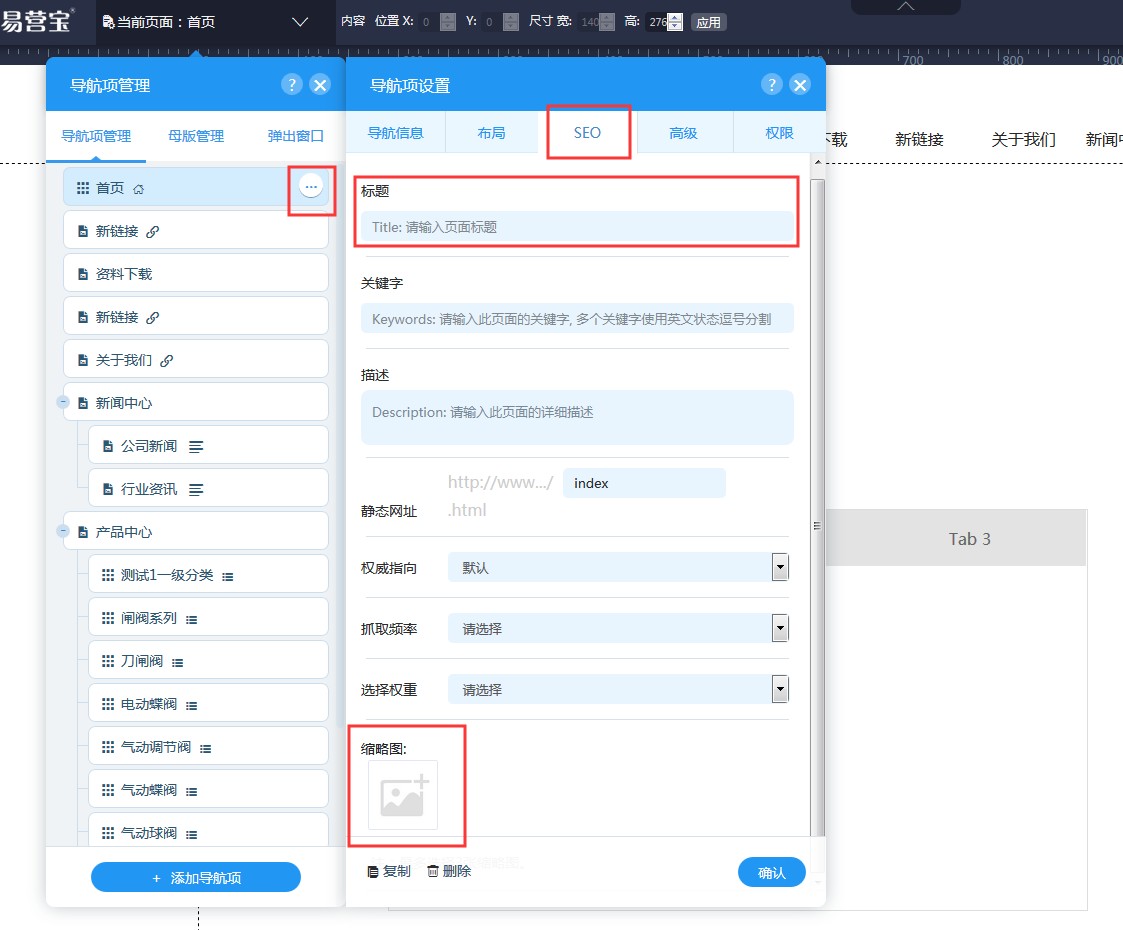
Task: Click the list icon beside 气动球阀
Action: tap(191, 834)
